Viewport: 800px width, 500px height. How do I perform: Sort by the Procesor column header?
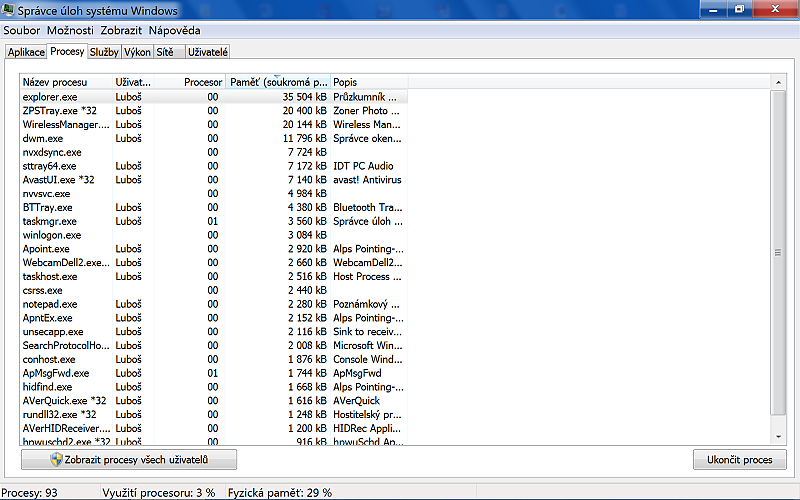(190, 81)
